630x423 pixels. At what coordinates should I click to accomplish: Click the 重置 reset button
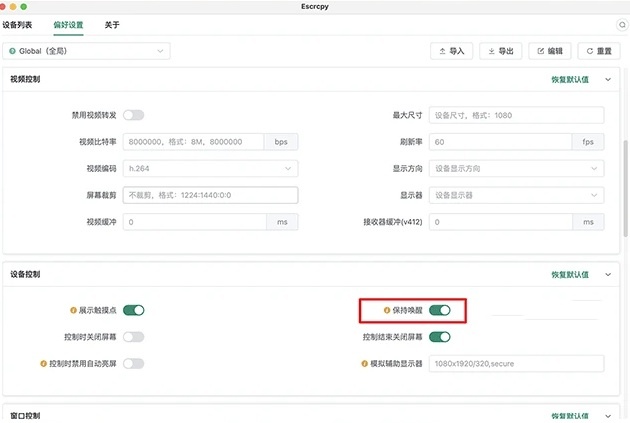click(x=599, y=51)
